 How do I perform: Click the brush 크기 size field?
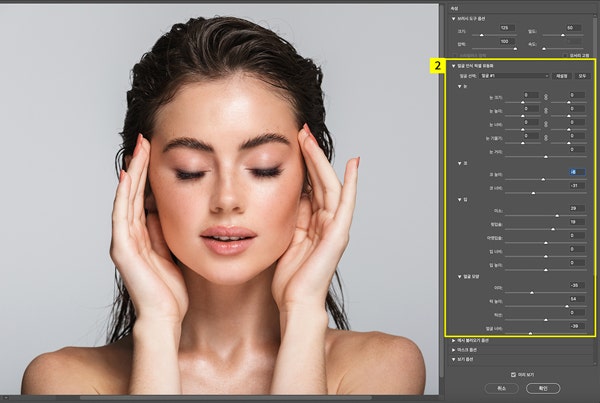click(509, 28)
